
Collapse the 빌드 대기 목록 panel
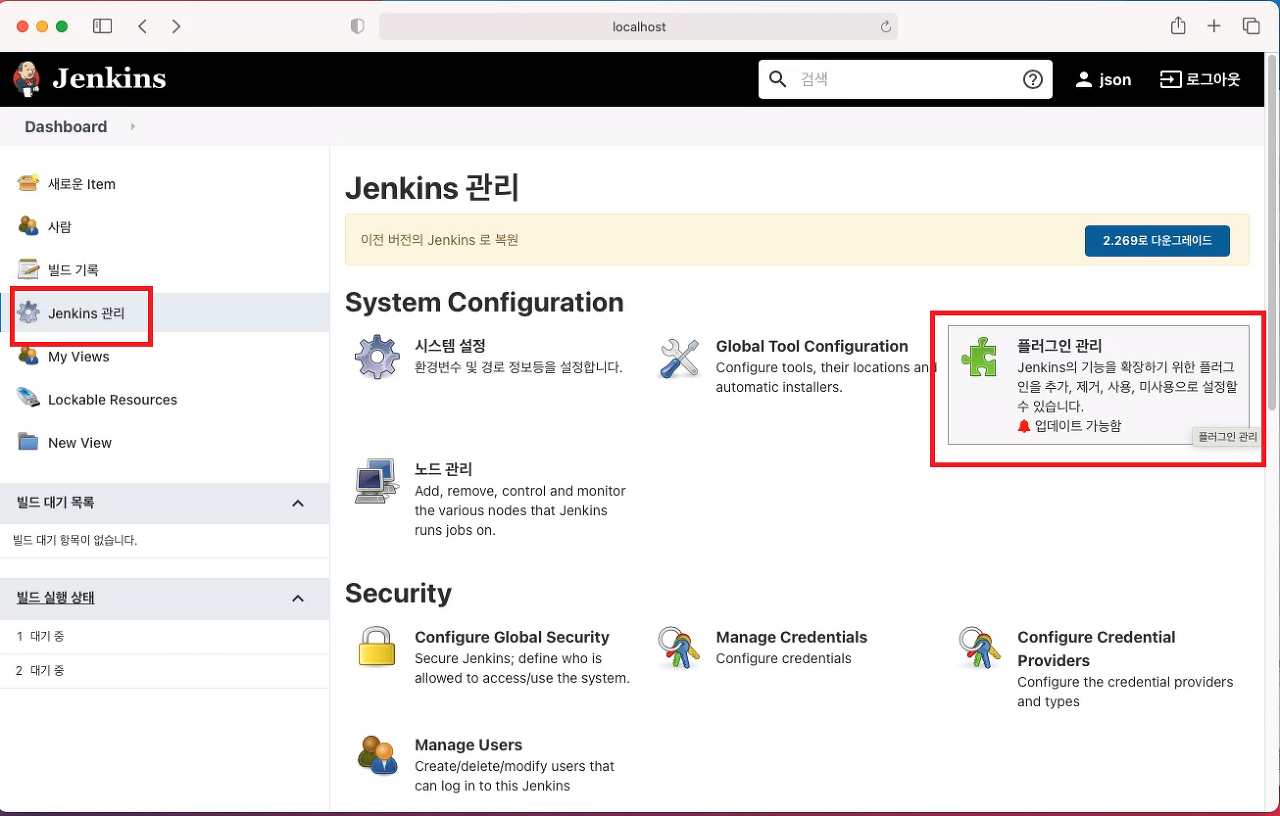point(298,503)
